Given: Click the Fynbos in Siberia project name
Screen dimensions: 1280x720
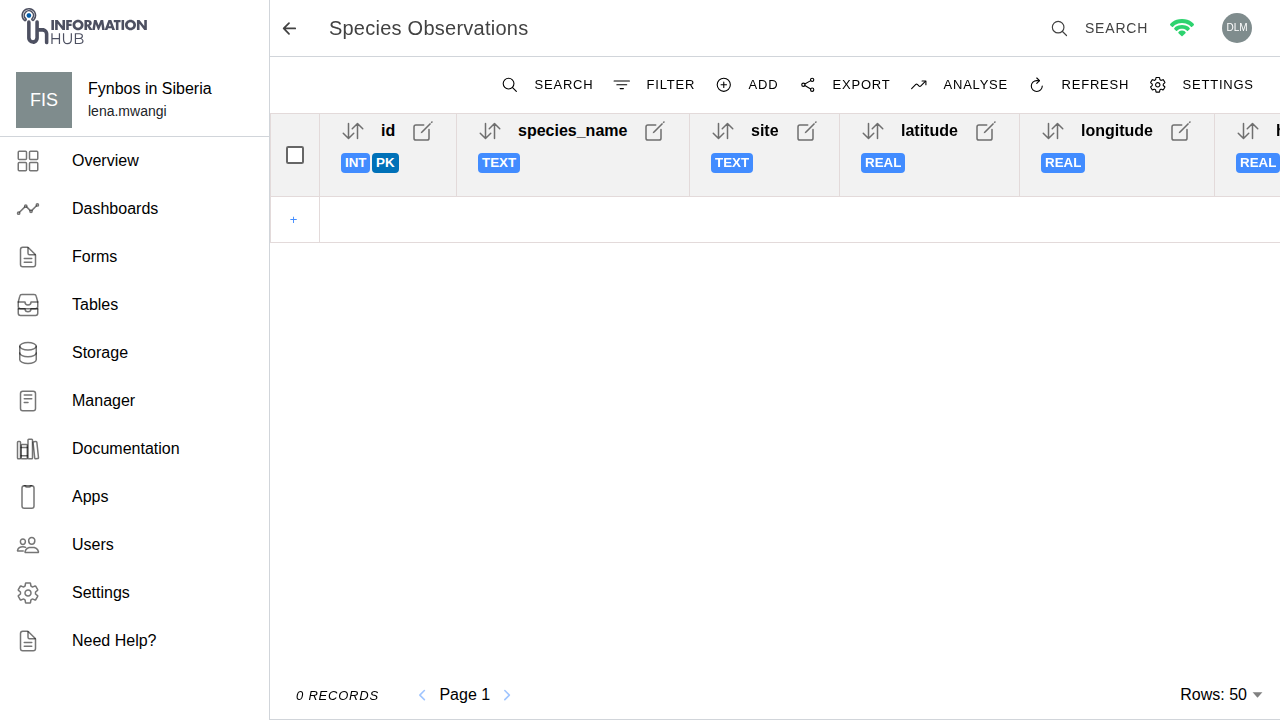Looking at the screenshot, I should [x=150, y=89].
